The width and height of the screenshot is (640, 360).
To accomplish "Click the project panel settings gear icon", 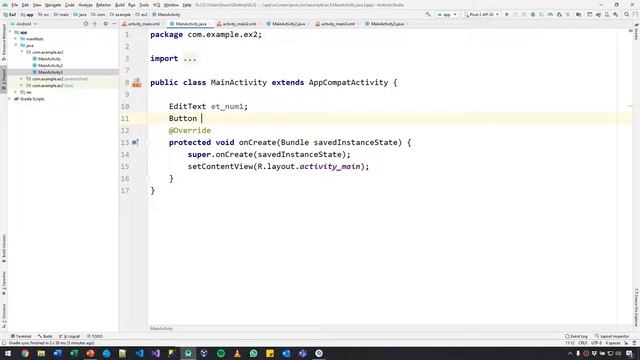I will (x=105, y=24).
